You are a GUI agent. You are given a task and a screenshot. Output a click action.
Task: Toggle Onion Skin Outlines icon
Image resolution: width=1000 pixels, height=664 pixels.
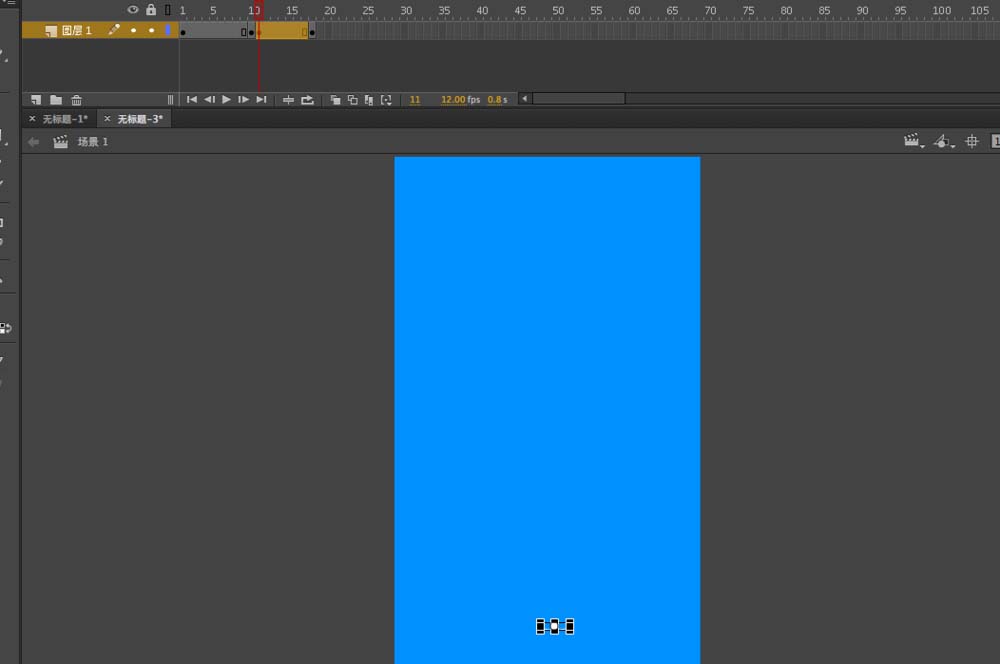point(352,100)
